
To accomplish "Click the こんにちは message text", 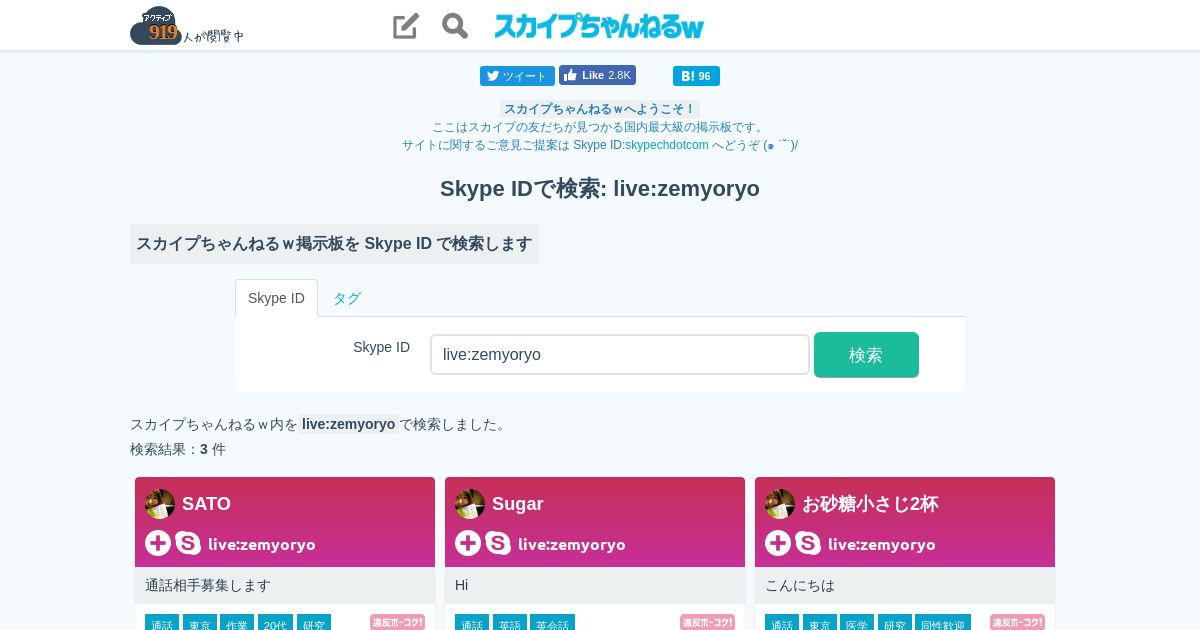I will [800, 585].
